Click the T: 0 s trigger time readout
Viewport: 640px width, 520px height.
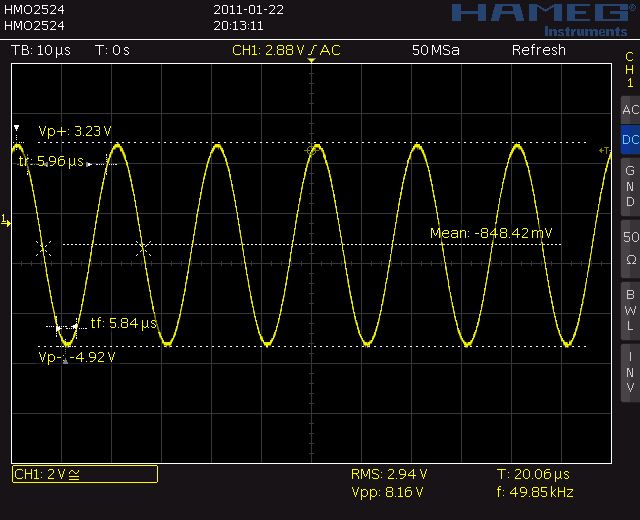click(x=112, y=50)
